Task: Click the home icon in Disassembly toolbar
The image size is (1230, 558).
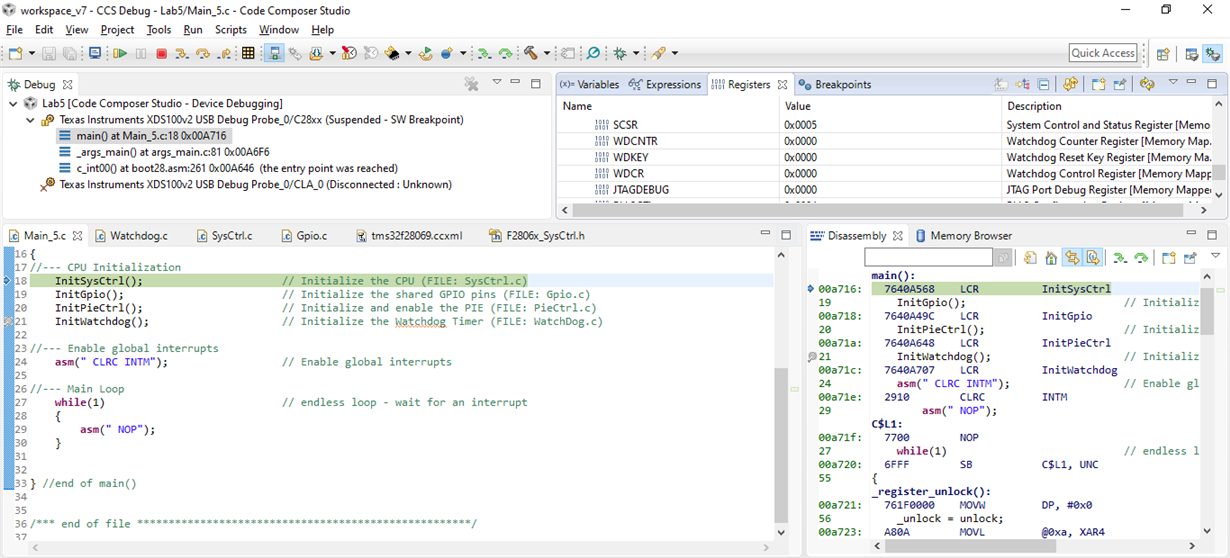Action: 1050,258
